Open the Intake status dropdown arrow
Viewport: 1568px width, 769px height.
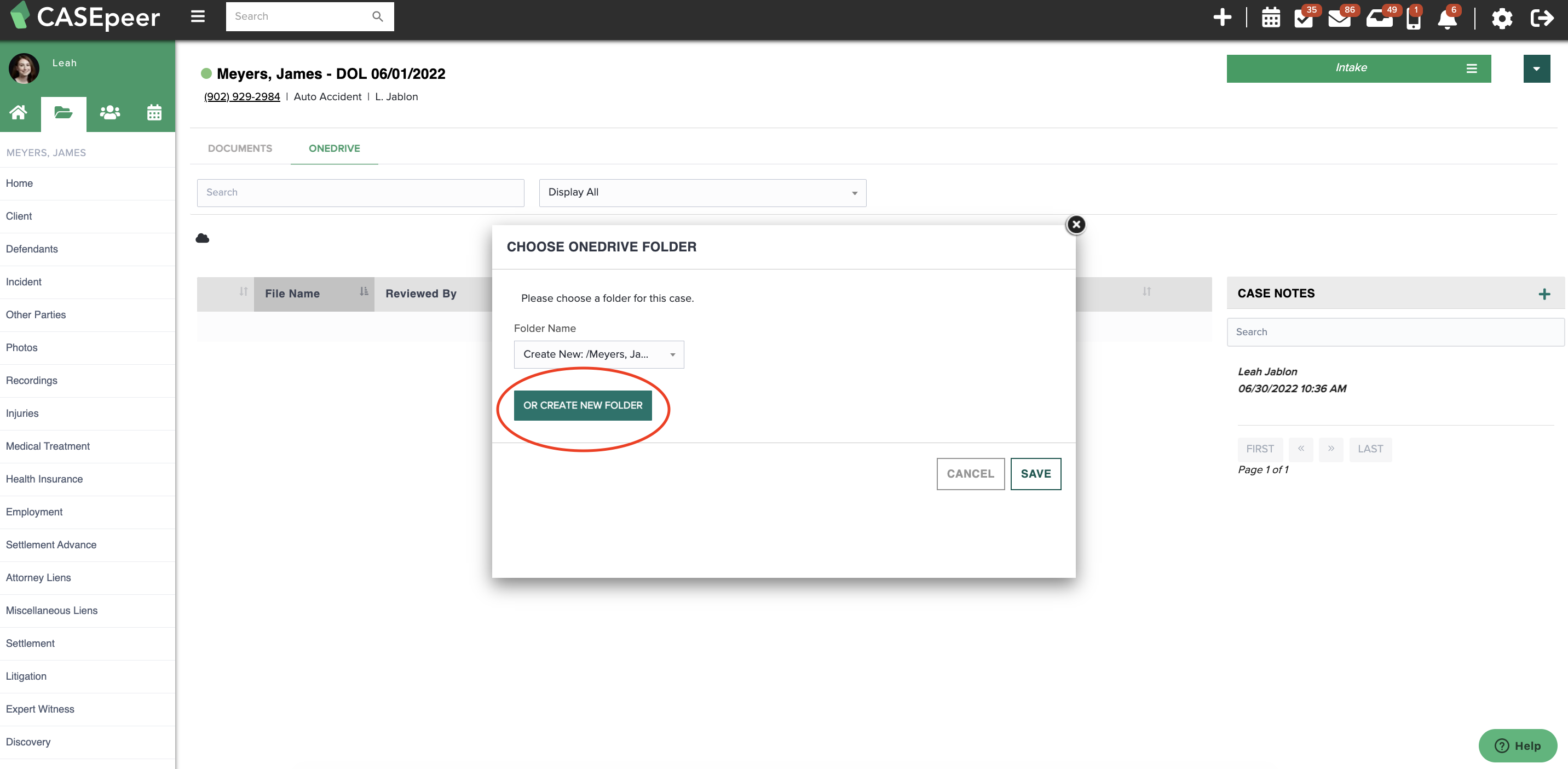tap(1537, 68)
